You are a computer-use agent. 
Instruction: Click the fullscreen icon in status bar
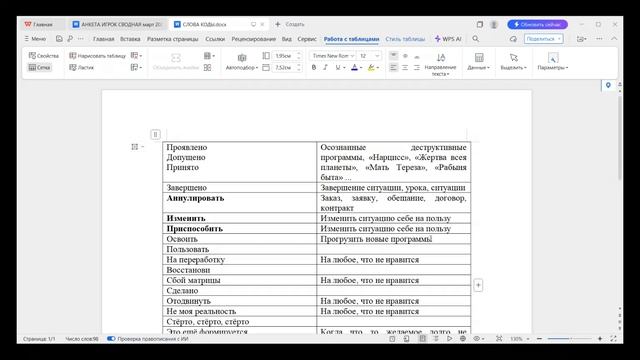click(613, 339)
